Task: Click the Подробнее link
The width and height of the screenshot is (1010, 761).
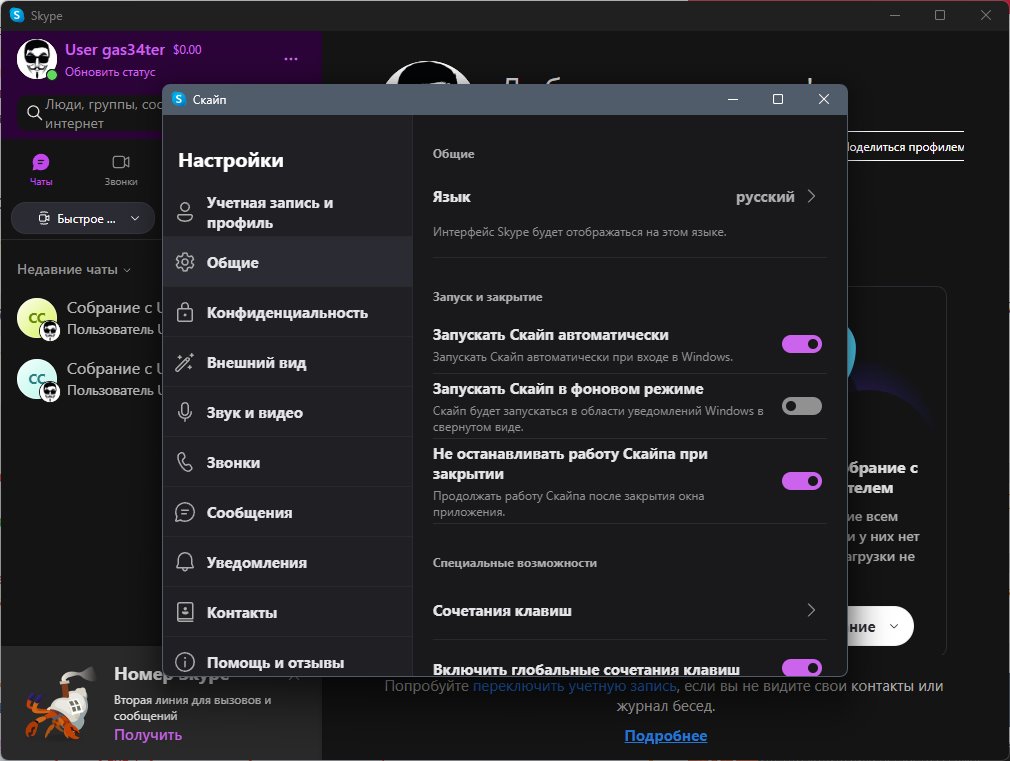Action: pyautogui.click(x=665, y=736)
